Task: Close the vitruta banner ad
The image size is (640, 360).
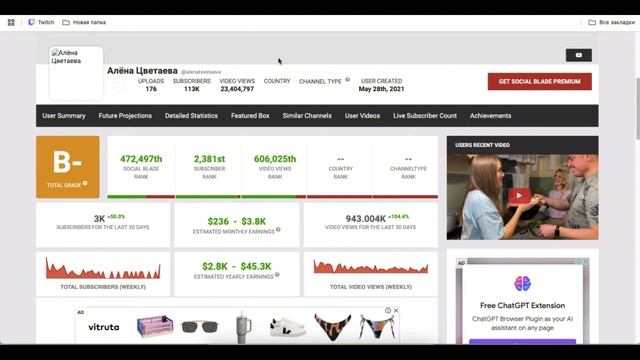Action: 396,311
